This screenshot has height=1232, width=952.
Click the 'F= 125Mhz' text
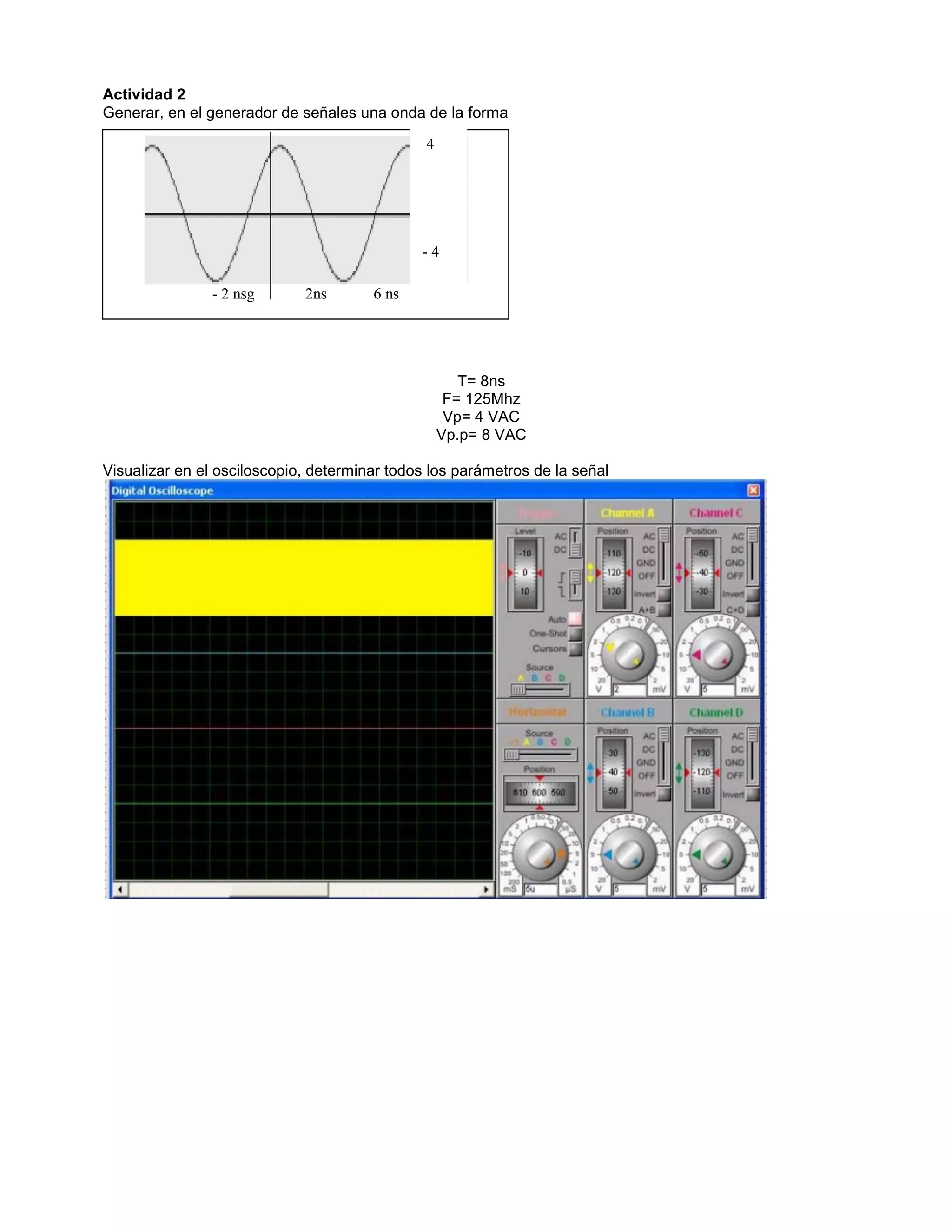click(481, 399)
